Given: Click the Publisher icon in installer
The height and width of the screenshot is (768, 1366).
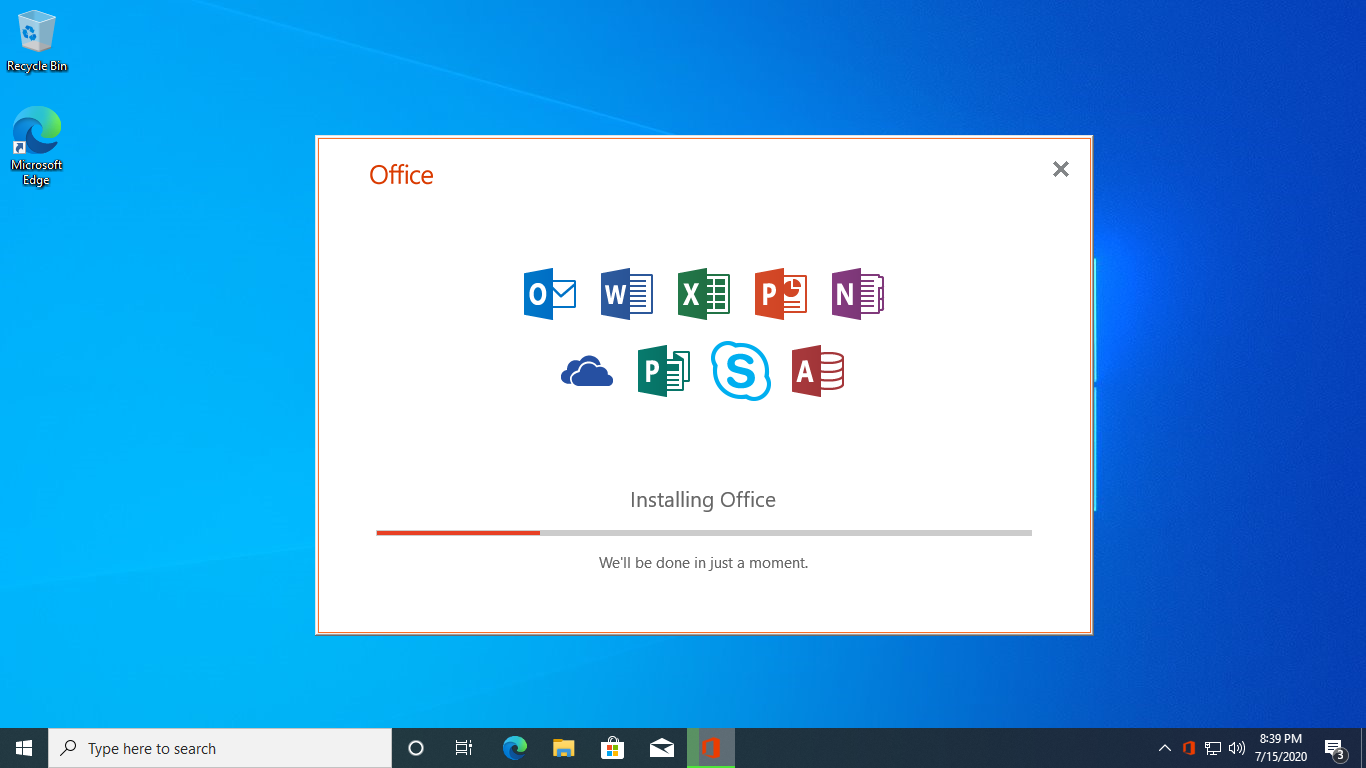Looking at the screenshot, I should point(664,371).
